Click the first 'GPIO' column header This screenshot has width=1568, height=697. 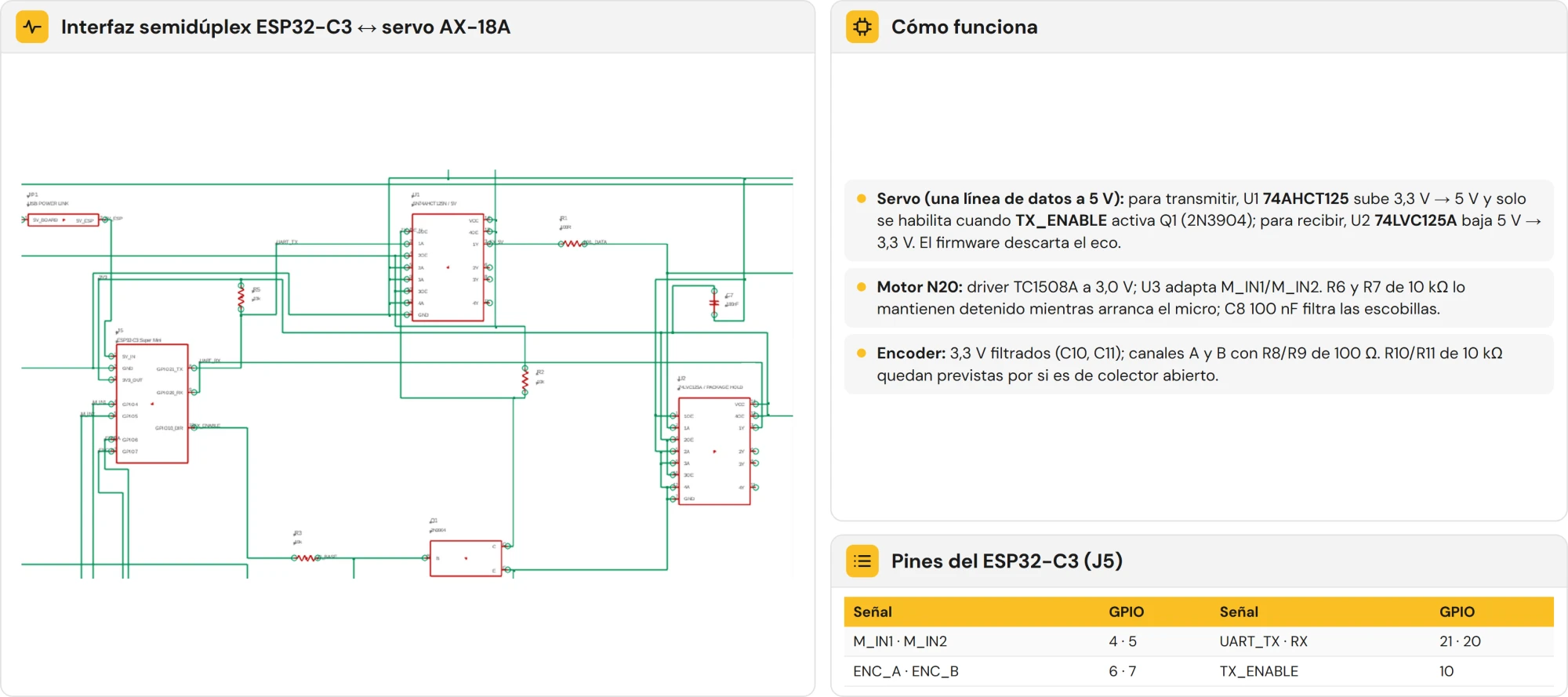coord(1126,612)
